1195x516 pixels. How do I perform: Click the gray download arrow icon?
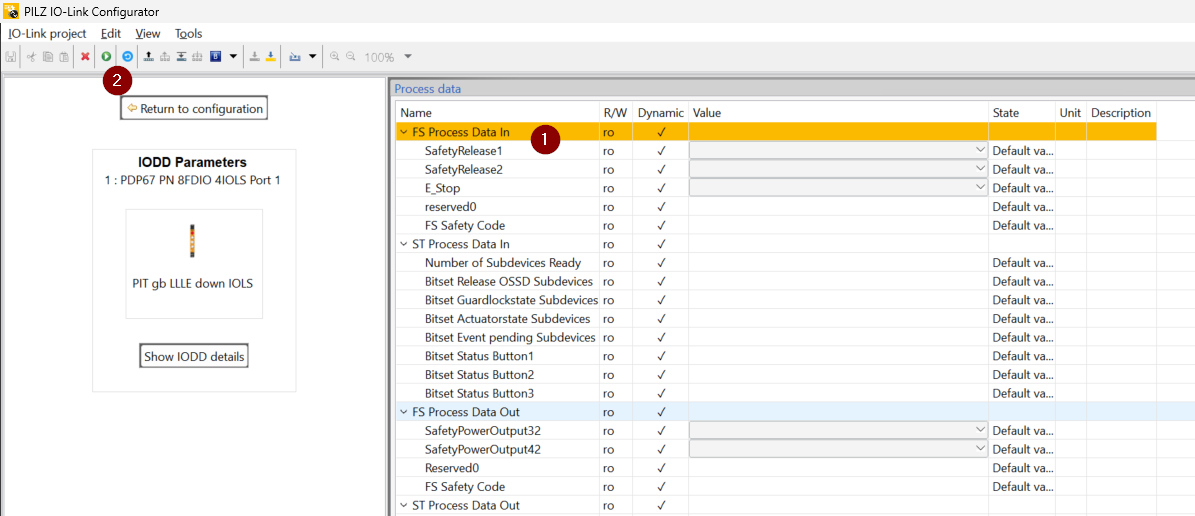[x=255, y=56]
